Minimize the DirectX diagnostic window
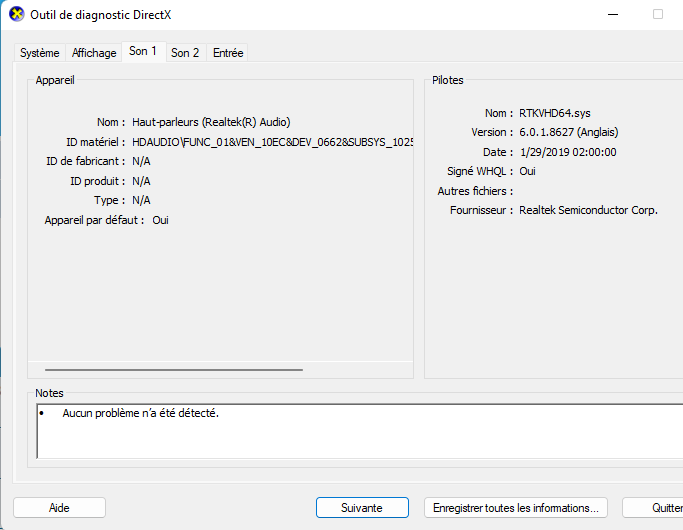The width and height of the screenshot is (683, 530). coord(613,14)
